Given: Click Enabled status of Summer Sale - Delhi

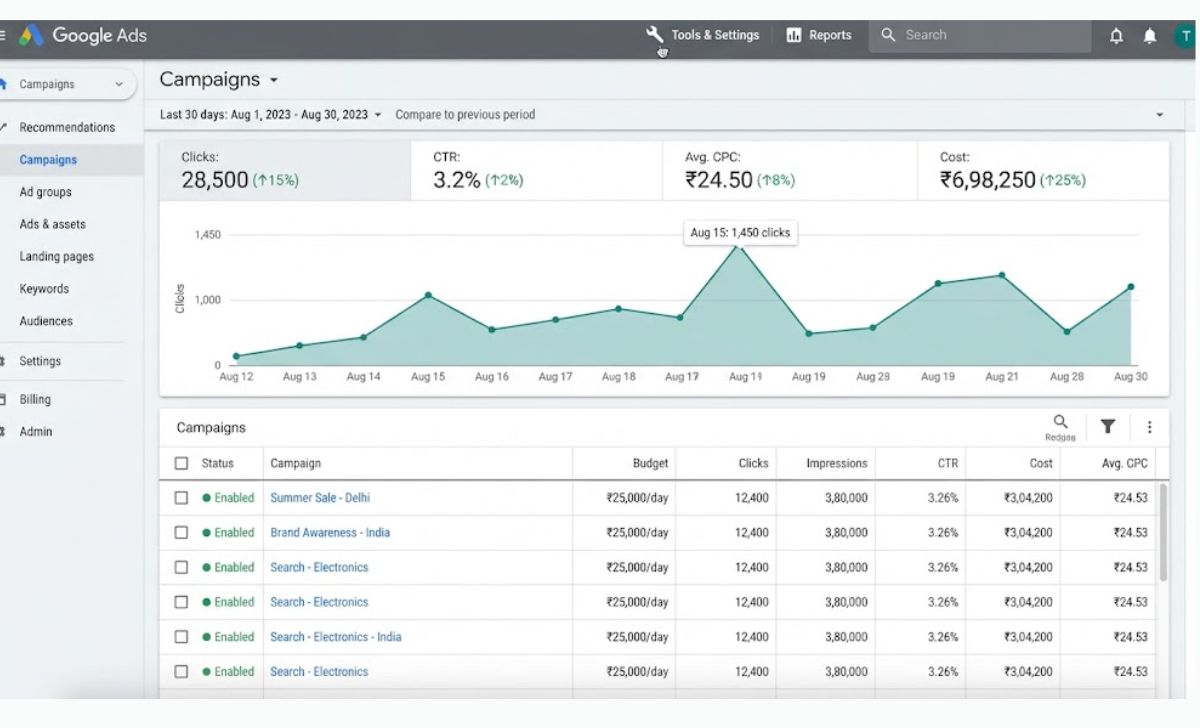Looking at the screenshot, I should point(228,498).
